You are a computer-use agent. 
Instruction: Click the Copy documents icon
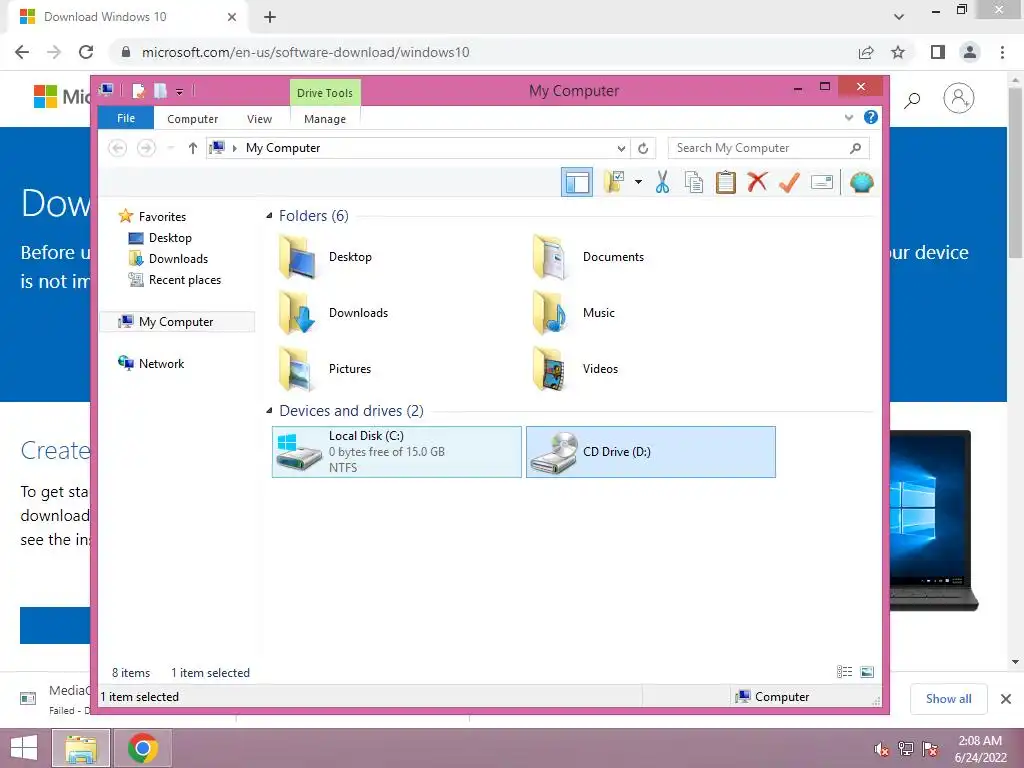(x=694, y=182)
